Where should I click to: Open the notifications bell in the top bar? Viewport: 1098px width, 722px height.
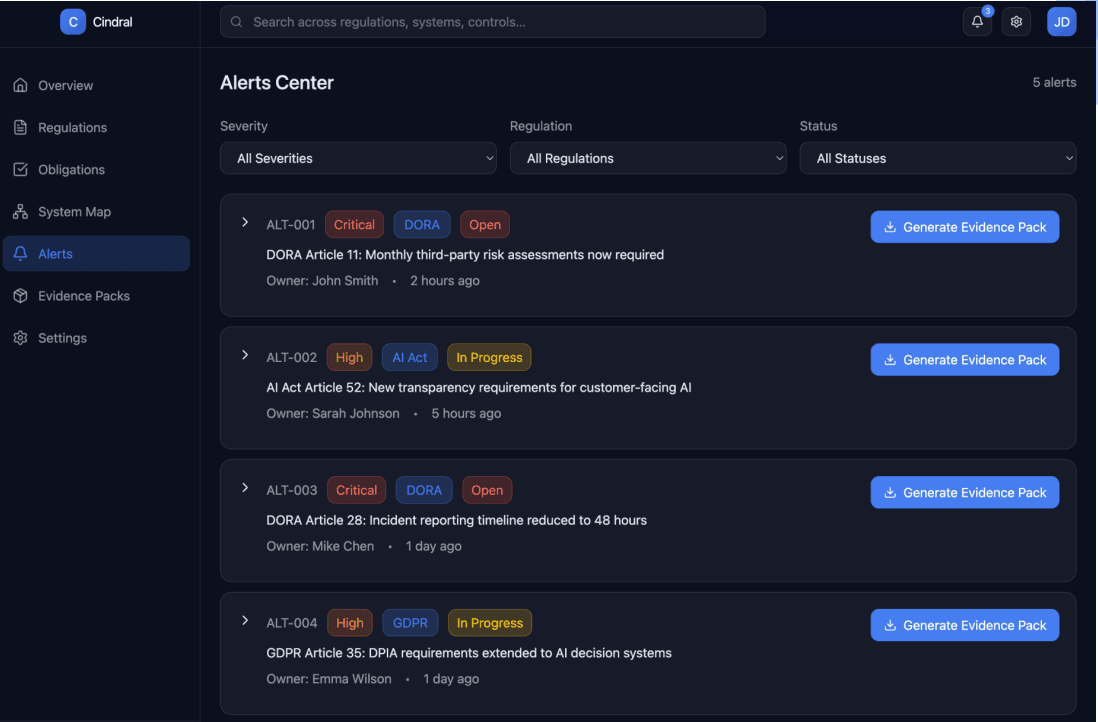(977, 21)
